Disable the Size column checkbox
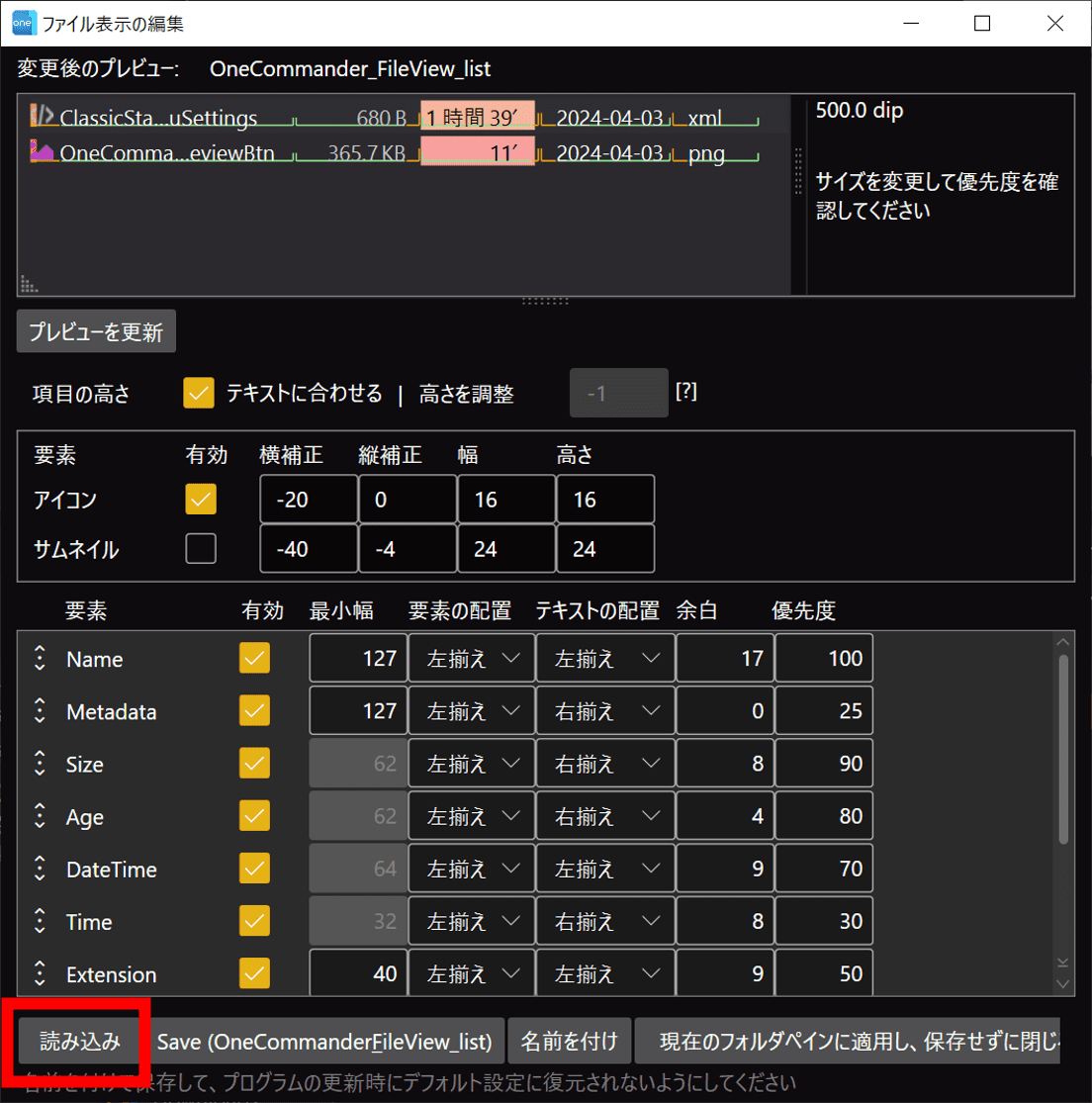 (254, 764)
